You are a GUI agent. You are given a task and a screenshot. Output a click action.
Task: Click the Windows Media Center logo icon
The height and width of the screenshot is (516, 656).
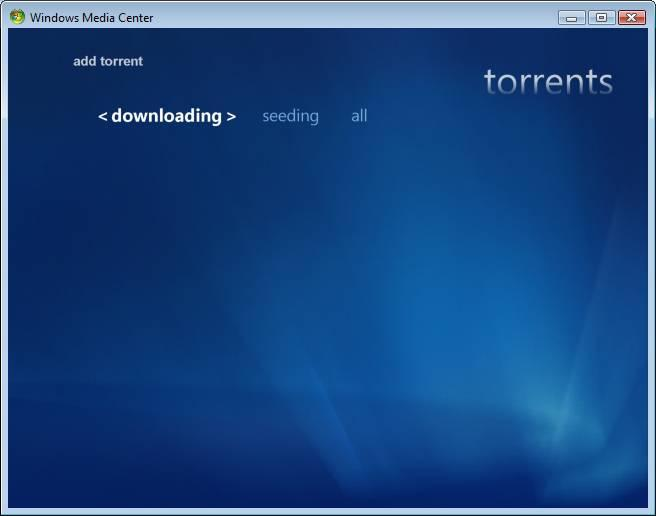(x=17, y=17)
